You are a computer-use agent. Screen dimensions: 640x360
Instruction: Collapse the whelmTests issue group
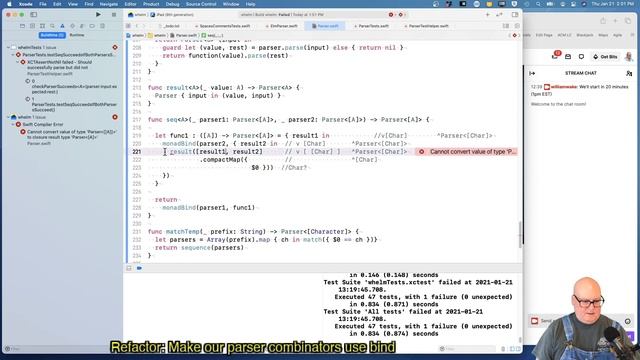pyautogui.click(x=8, y=47)
